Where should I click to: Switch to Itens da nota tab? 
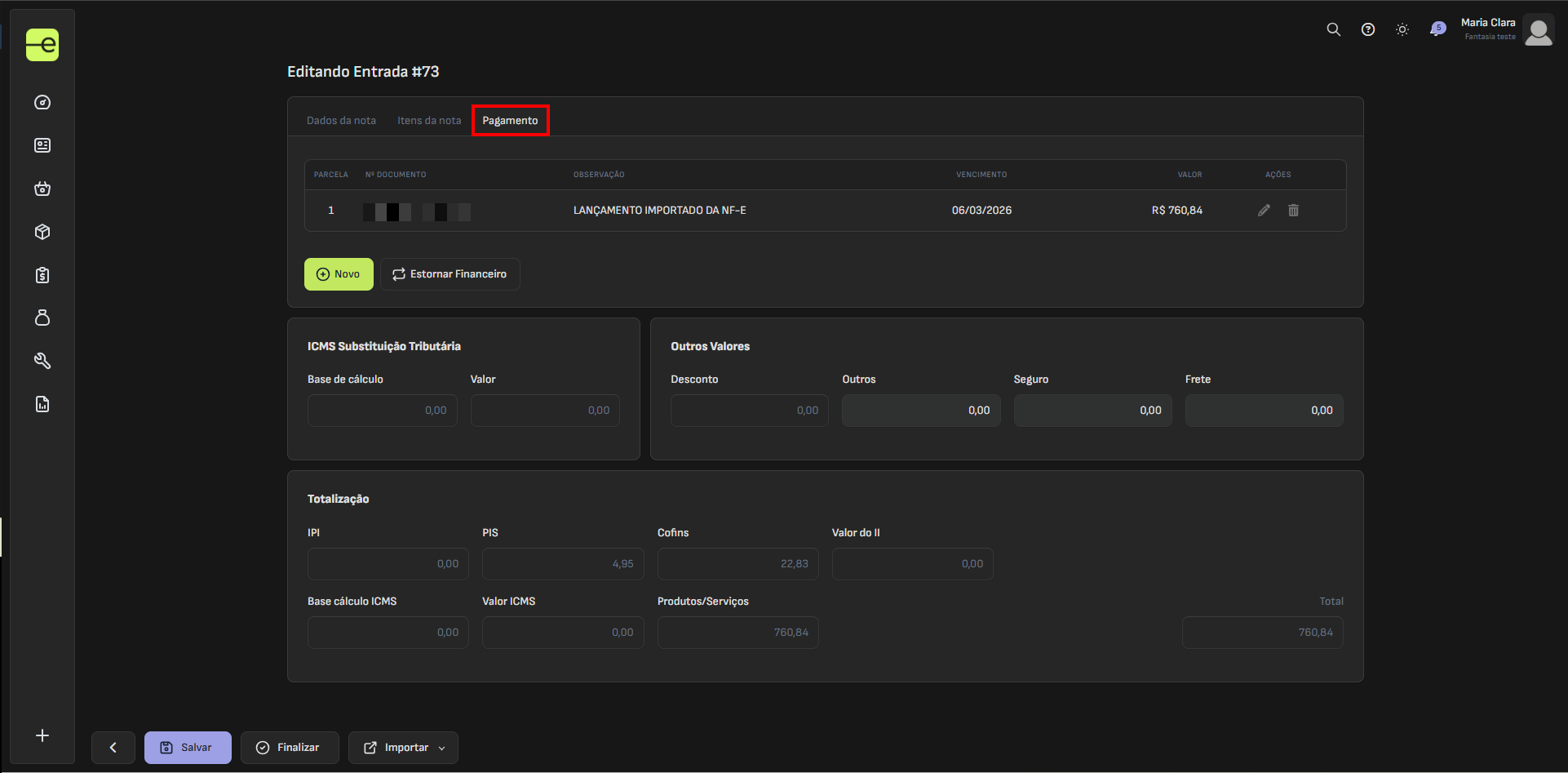click(429, 120)
